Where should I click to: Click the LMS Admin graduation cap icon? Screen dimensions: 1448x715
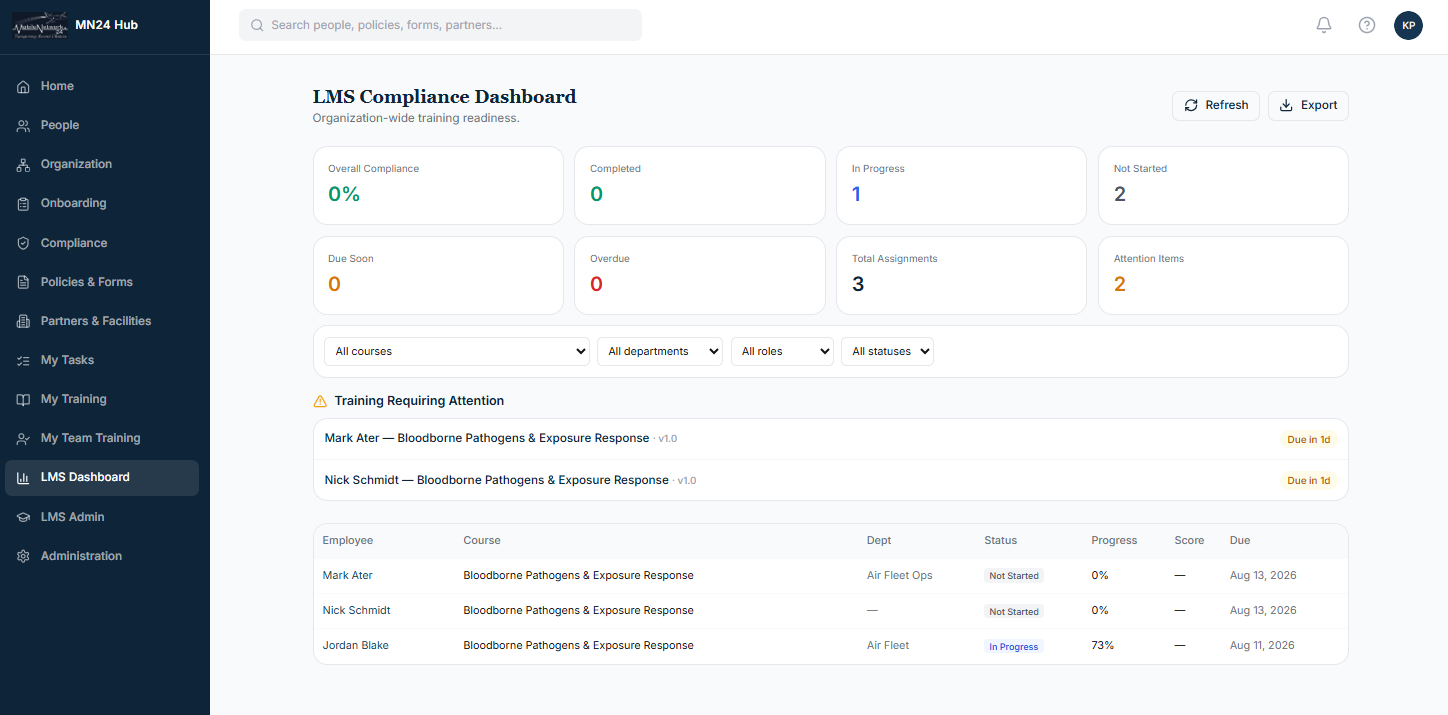point(23,517)
